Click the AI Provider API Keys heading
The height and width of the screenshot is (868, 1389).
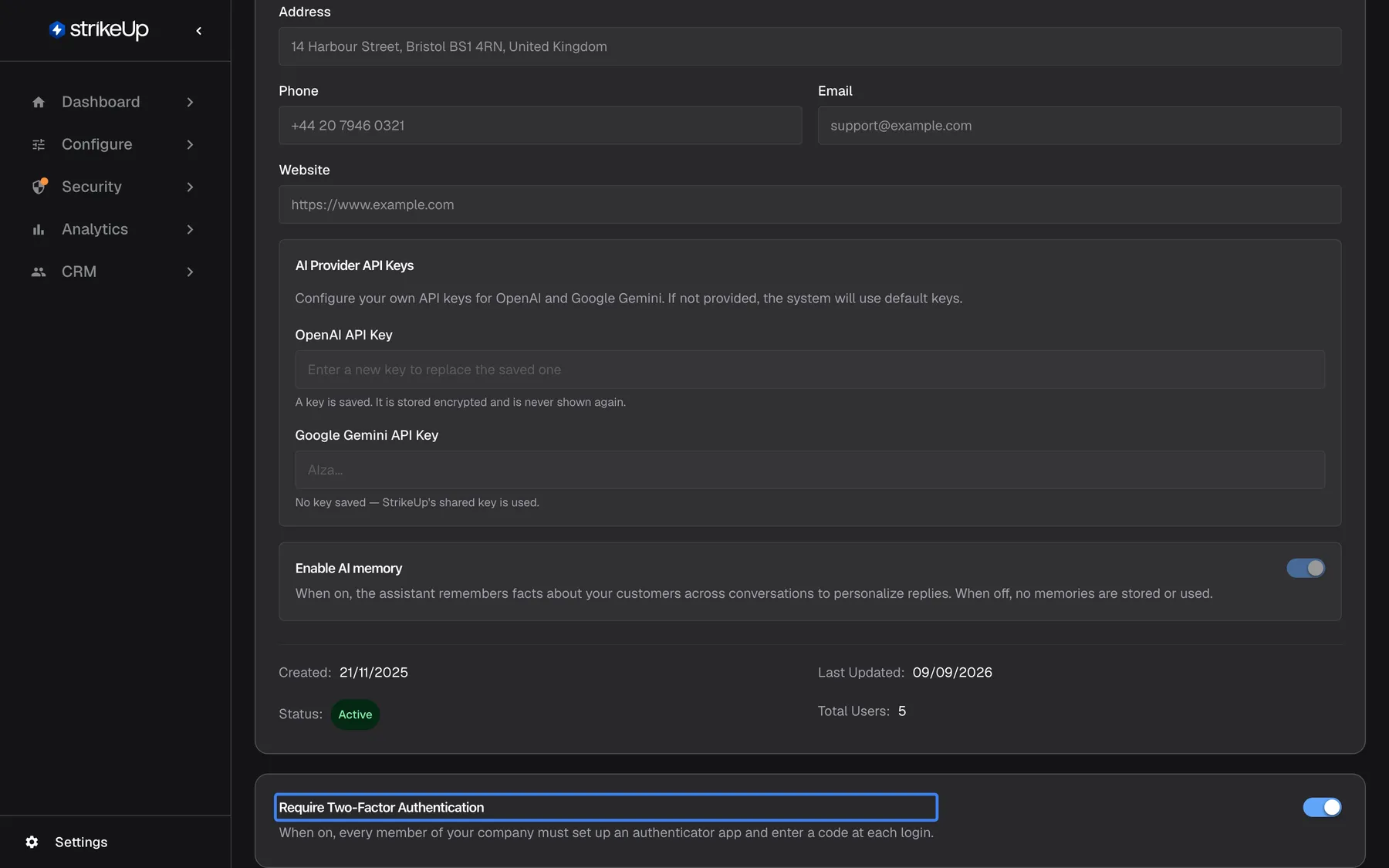tap(354, 265)
